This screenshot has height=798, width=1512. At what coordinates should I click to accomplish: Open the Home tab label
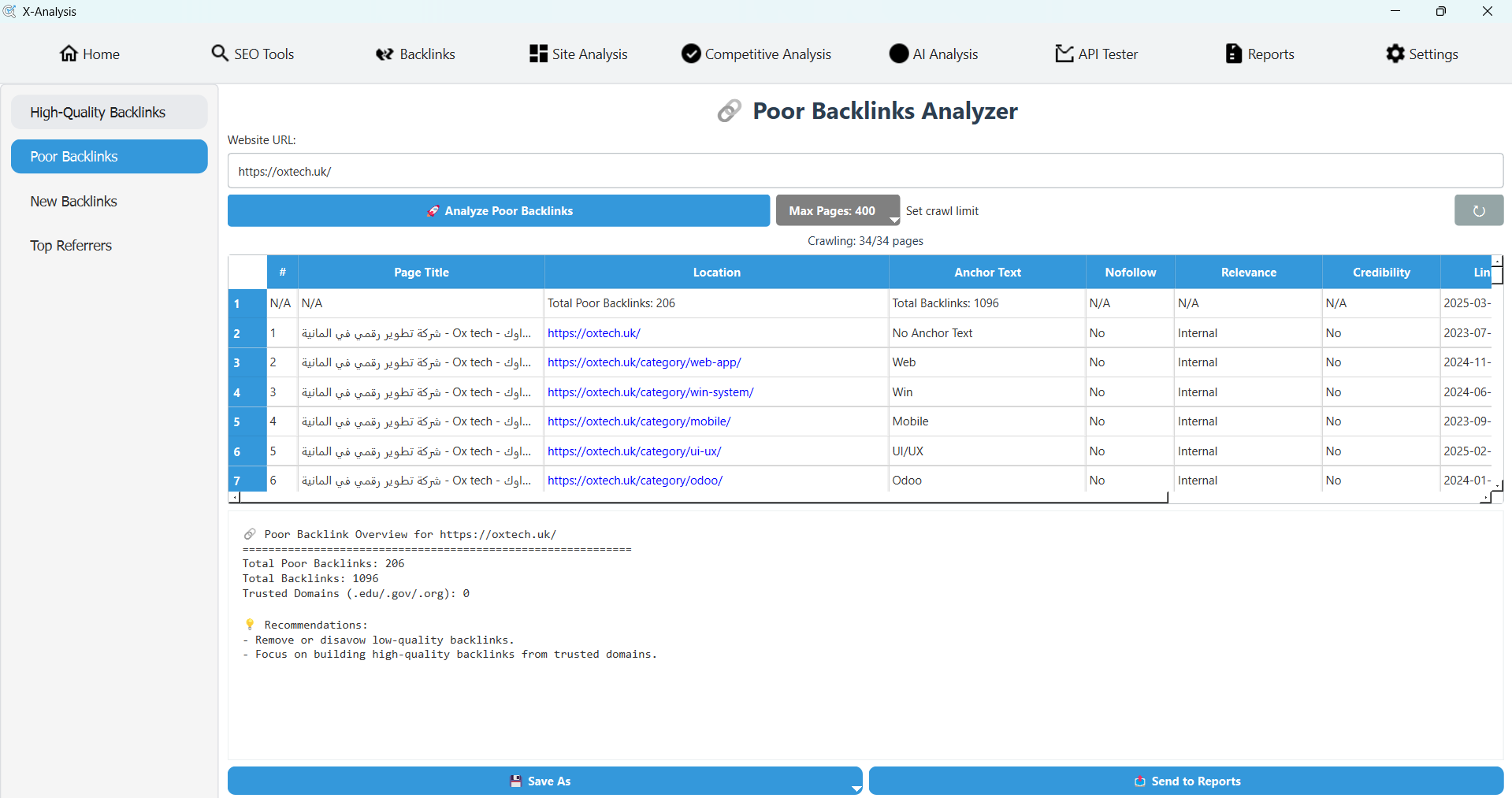click(x=101, y=54)
